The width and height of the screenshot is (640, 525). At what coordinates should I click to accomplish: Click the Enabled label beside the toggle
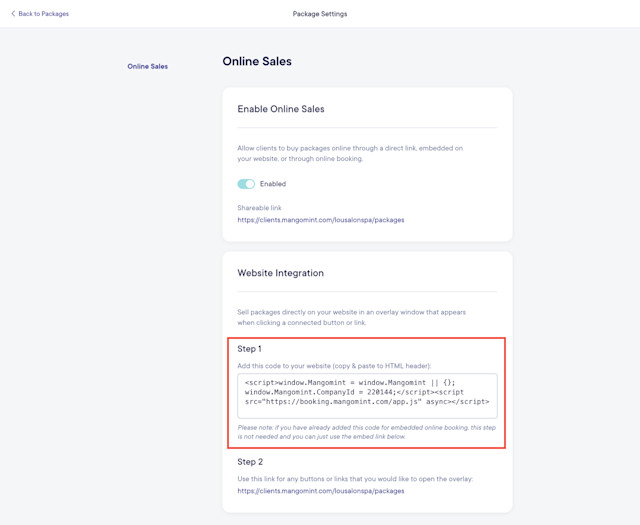coord(273,184)
